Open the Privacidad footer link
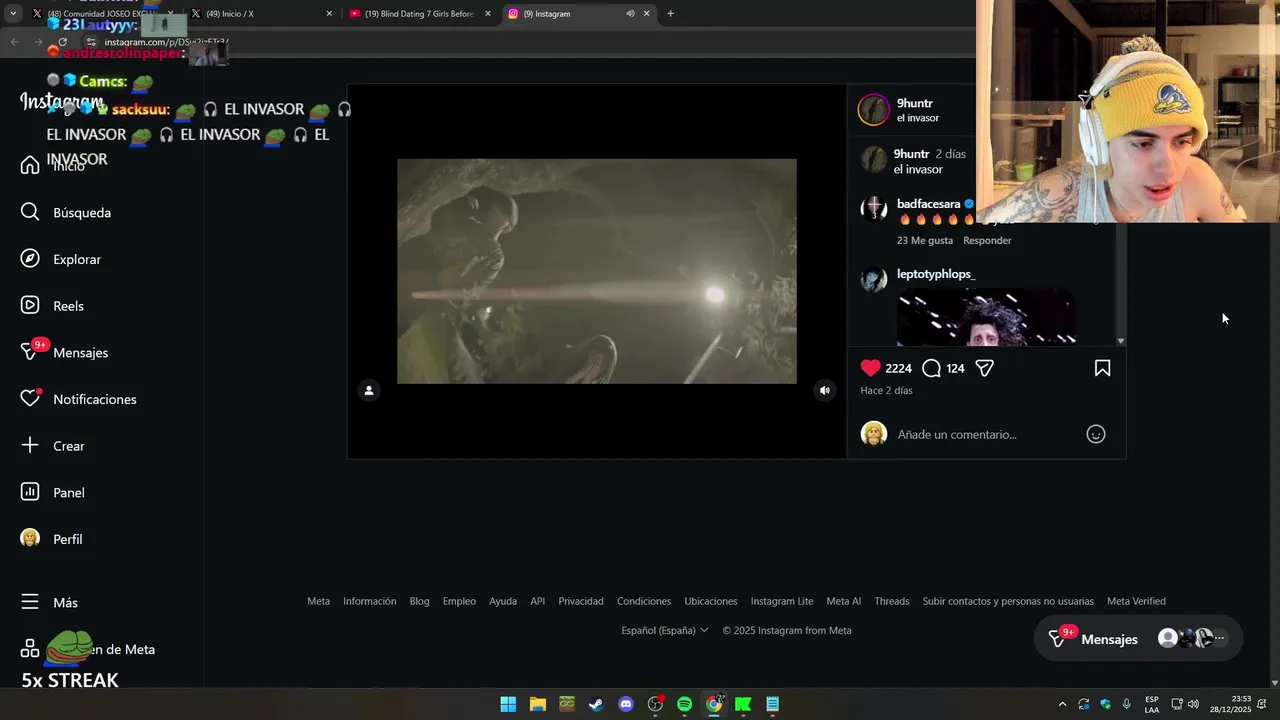The width and height of the screenshot is (1280, 720). pyautogui.click(x=581, y=601)
